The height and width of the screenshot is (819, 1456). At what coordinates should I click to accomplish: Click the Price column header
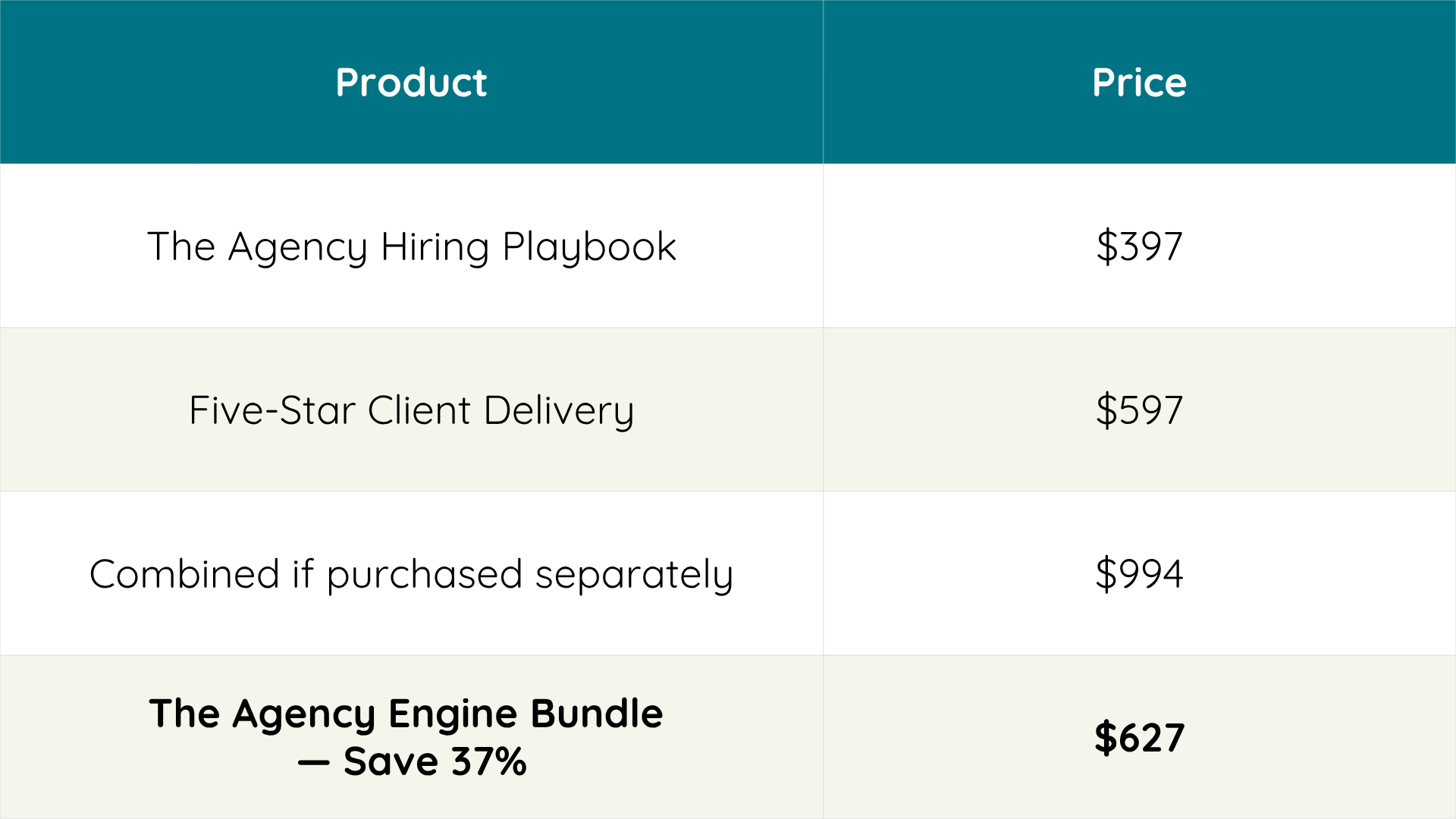pos(1139,82)
